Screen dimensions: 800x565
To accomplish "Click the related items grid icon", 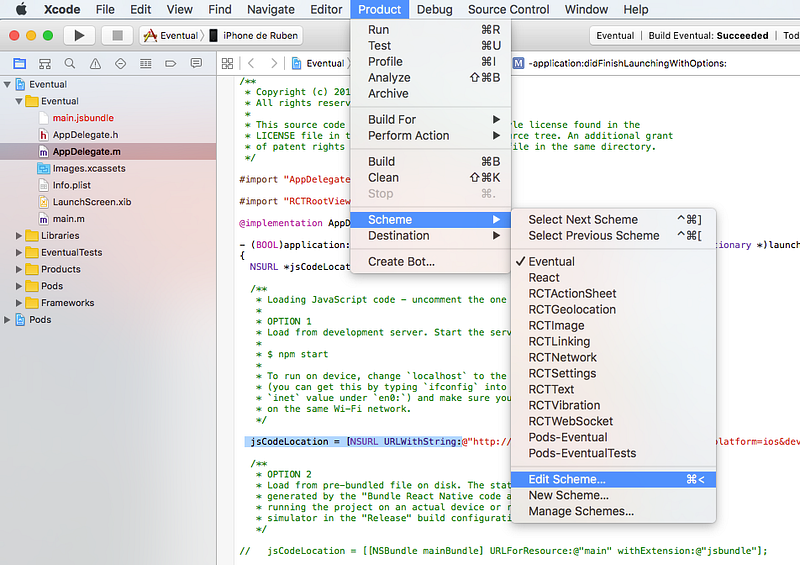I will [x=228, y=63].
